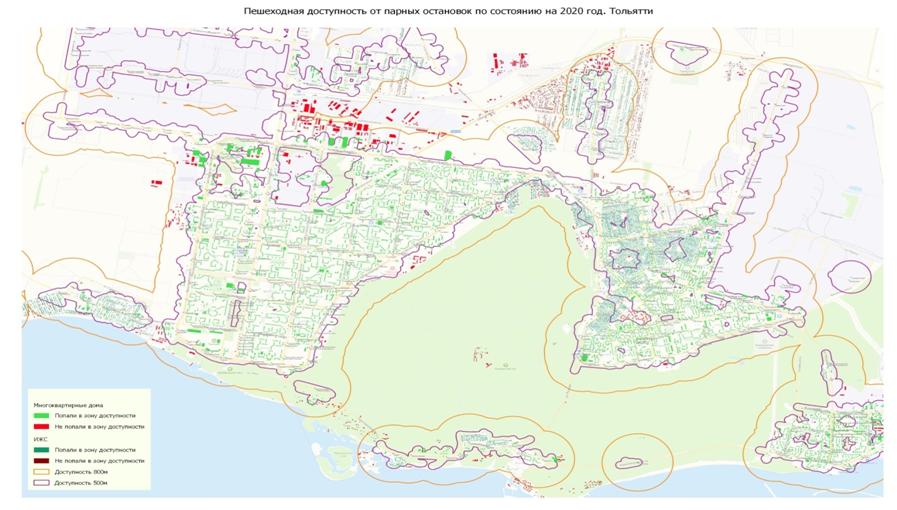This screenshot has height=510, width=897.
Task: Click the legend label 'Доступность 800м'
Action: (81, 472)
